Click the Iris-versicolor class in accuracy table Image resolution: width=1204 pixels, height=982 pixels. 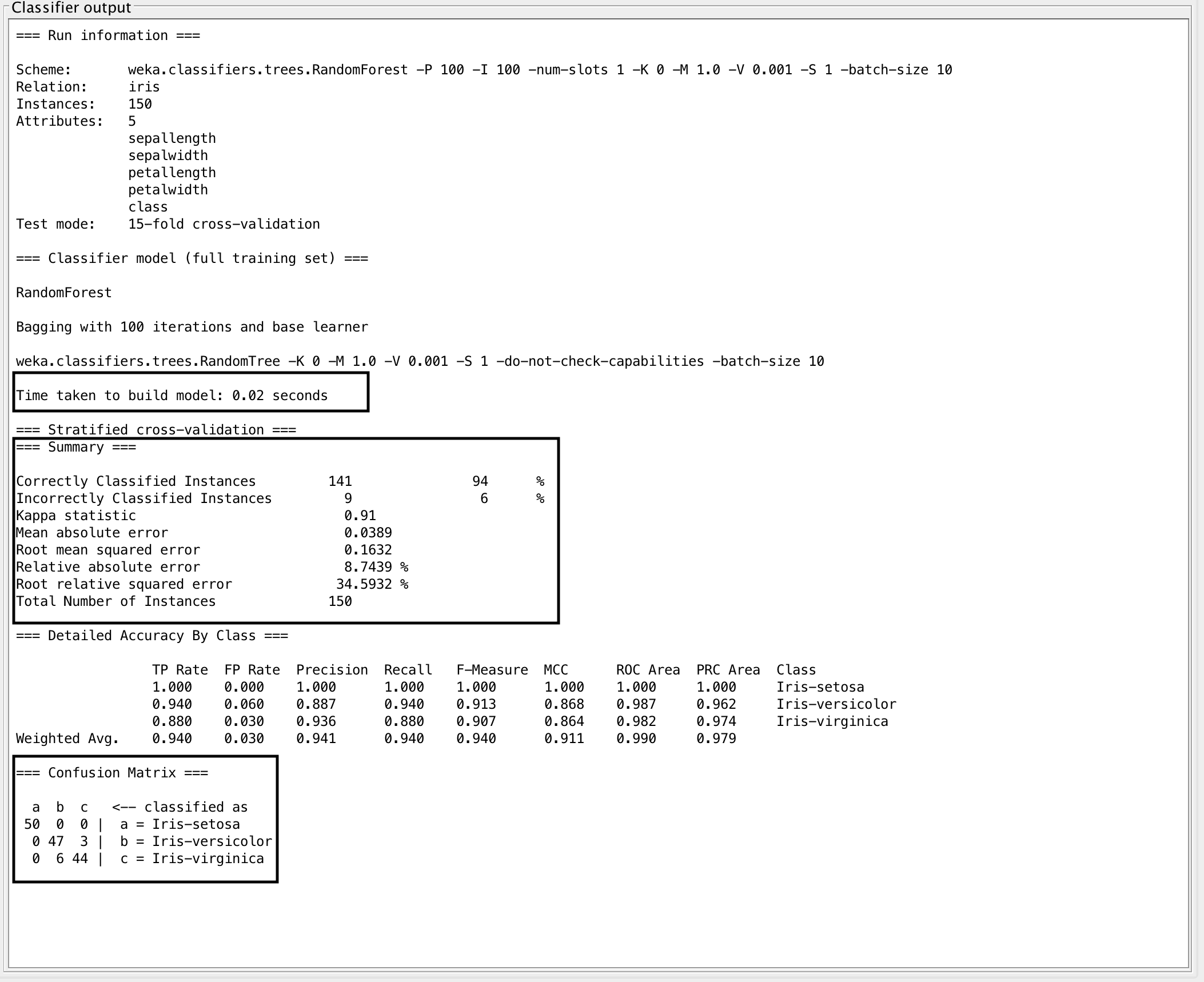pyautogui.click(x=836, y=704)
